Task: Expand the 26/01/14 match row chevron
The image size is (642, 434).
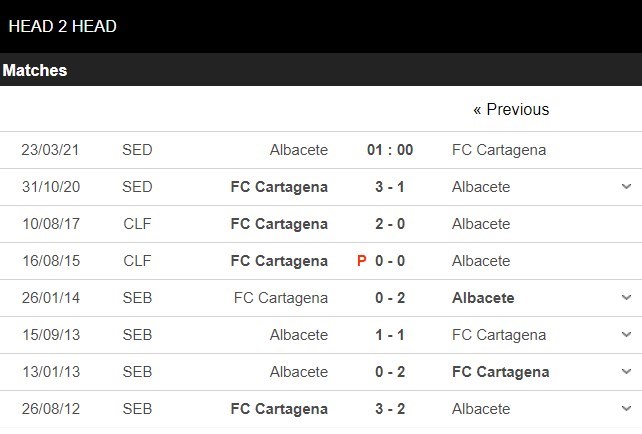Action: (627, 298)
